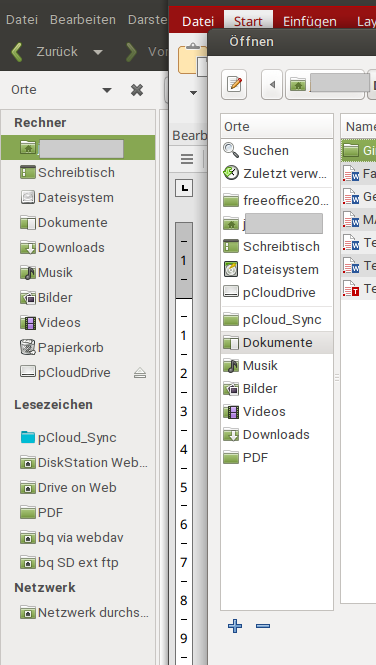This screenshot has height=665, width=376.
Task: Select freeoffice20 folder in dialog Orte list
Action: coord(277,201)
